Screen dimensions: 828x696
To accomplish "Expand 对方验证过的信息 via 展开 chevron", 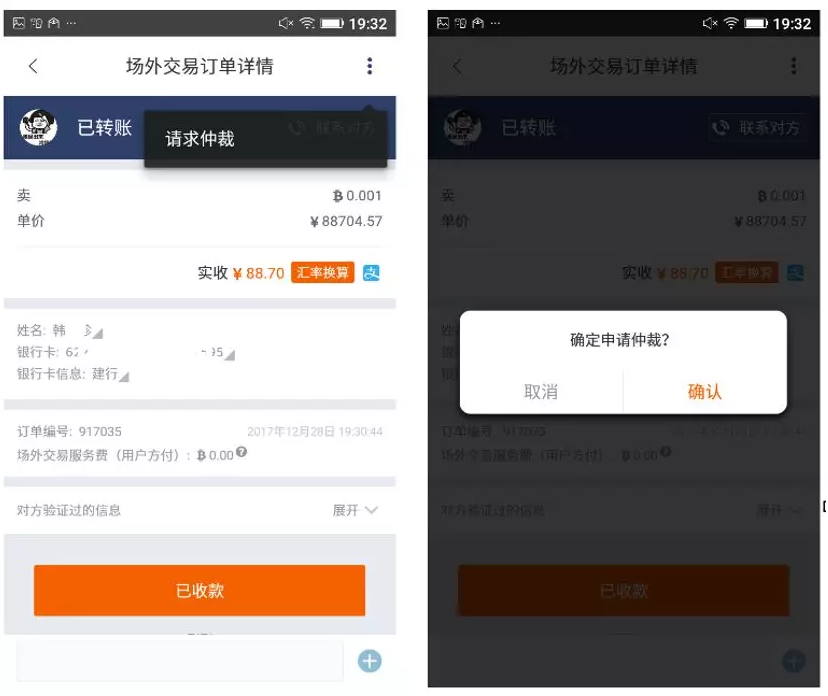I will coord(355,510).
